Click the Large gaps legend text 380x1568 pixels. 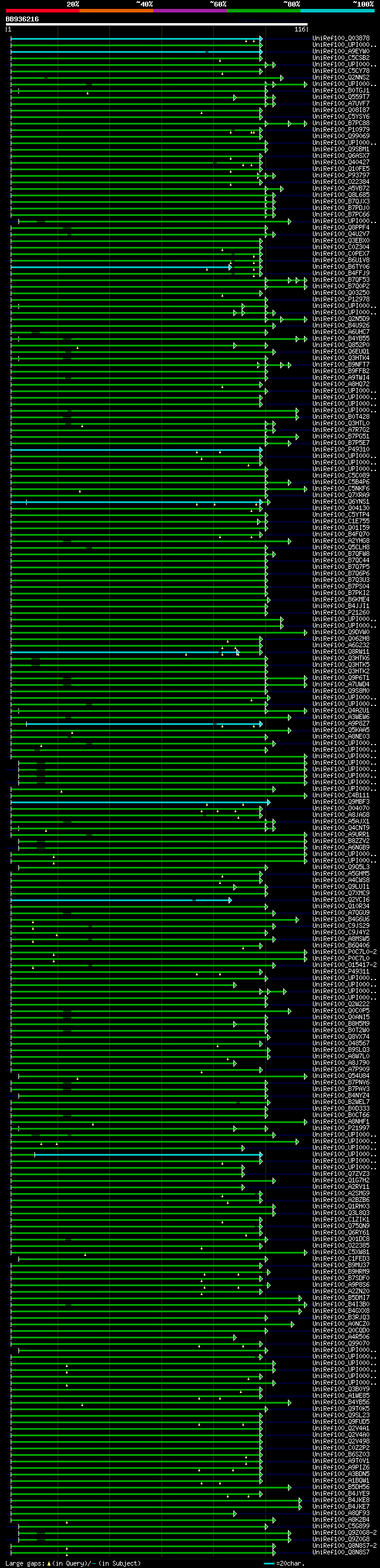click(x=73, y=1563)
